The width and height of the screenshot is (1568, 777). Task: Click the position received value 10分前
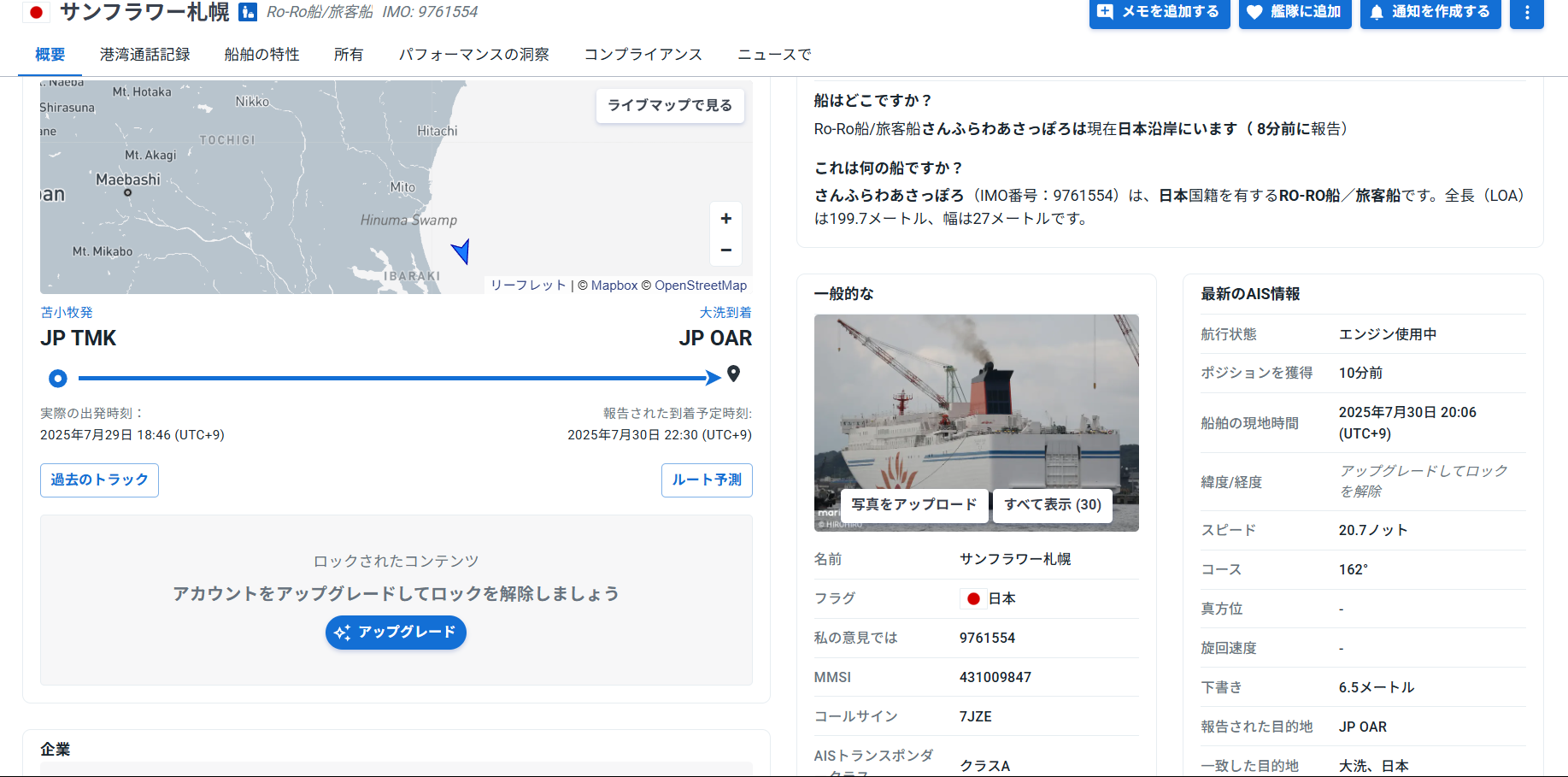coord(1361,374)
